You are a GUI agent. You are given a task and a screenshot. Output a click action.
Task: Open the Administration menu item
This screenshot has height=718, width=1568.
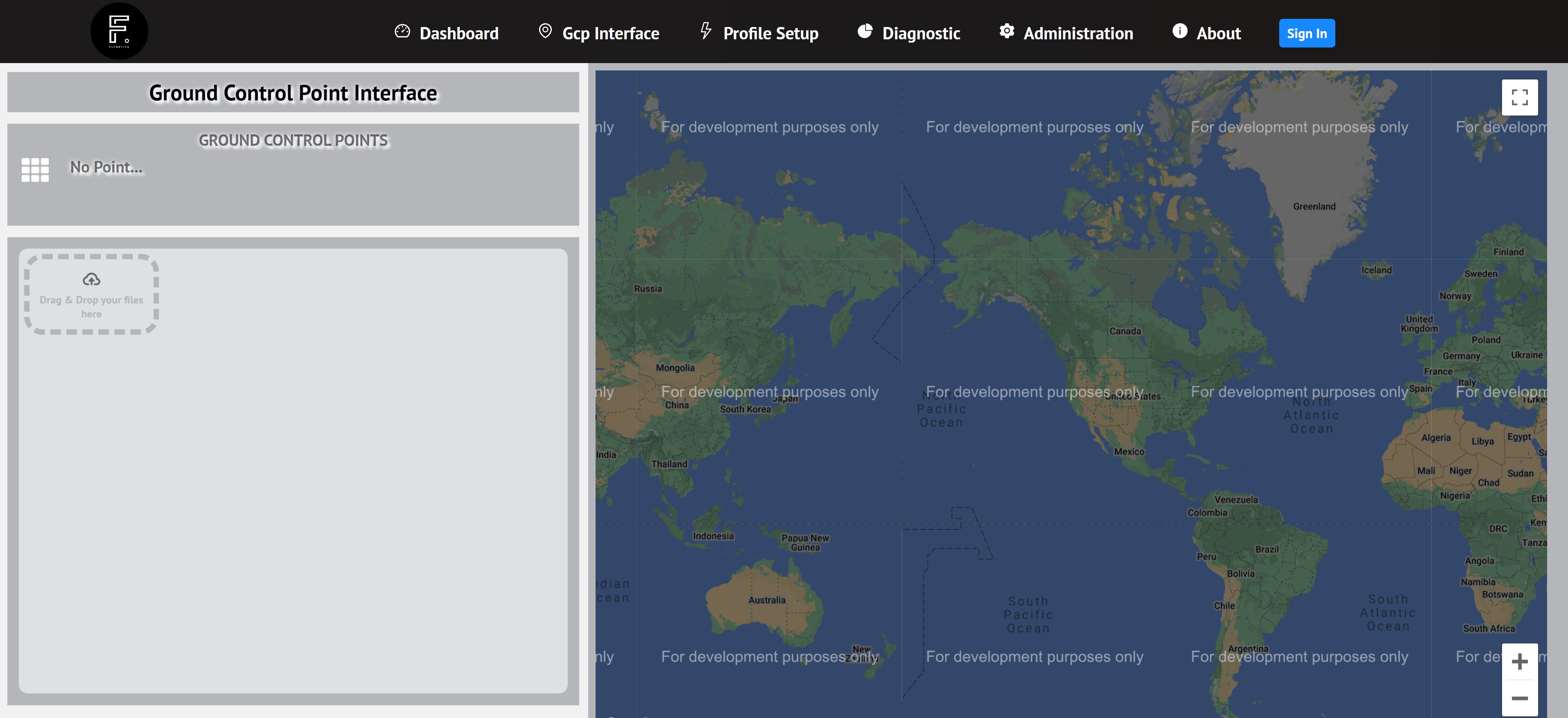(1077, 34)
